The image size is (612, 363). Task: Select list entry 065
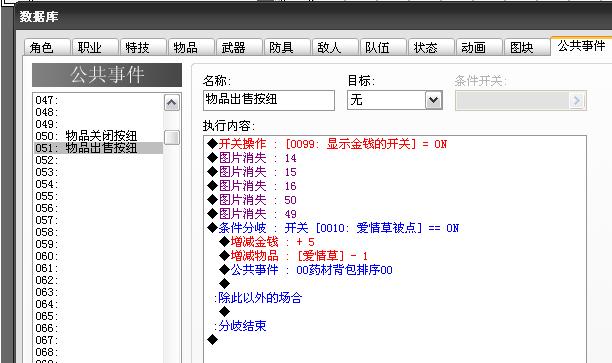pyautogui.click(x=98, y=316)
